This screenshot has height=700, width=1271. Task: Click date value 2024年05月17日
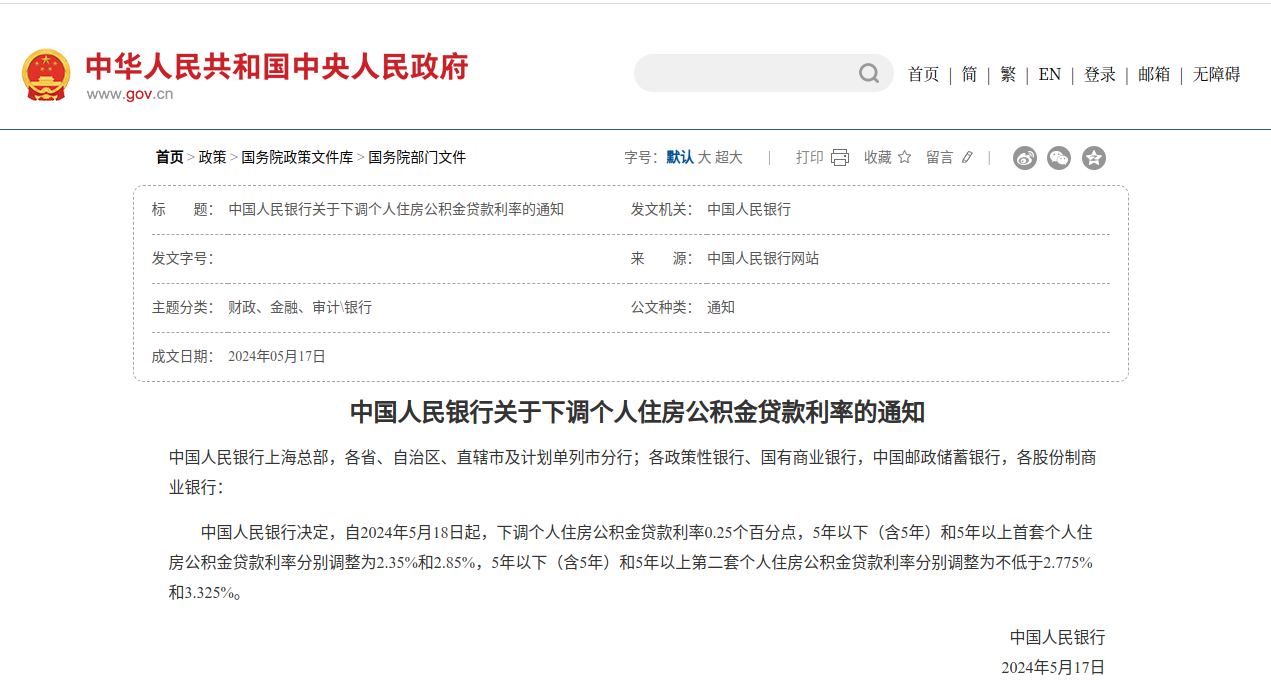pos(277,356)
